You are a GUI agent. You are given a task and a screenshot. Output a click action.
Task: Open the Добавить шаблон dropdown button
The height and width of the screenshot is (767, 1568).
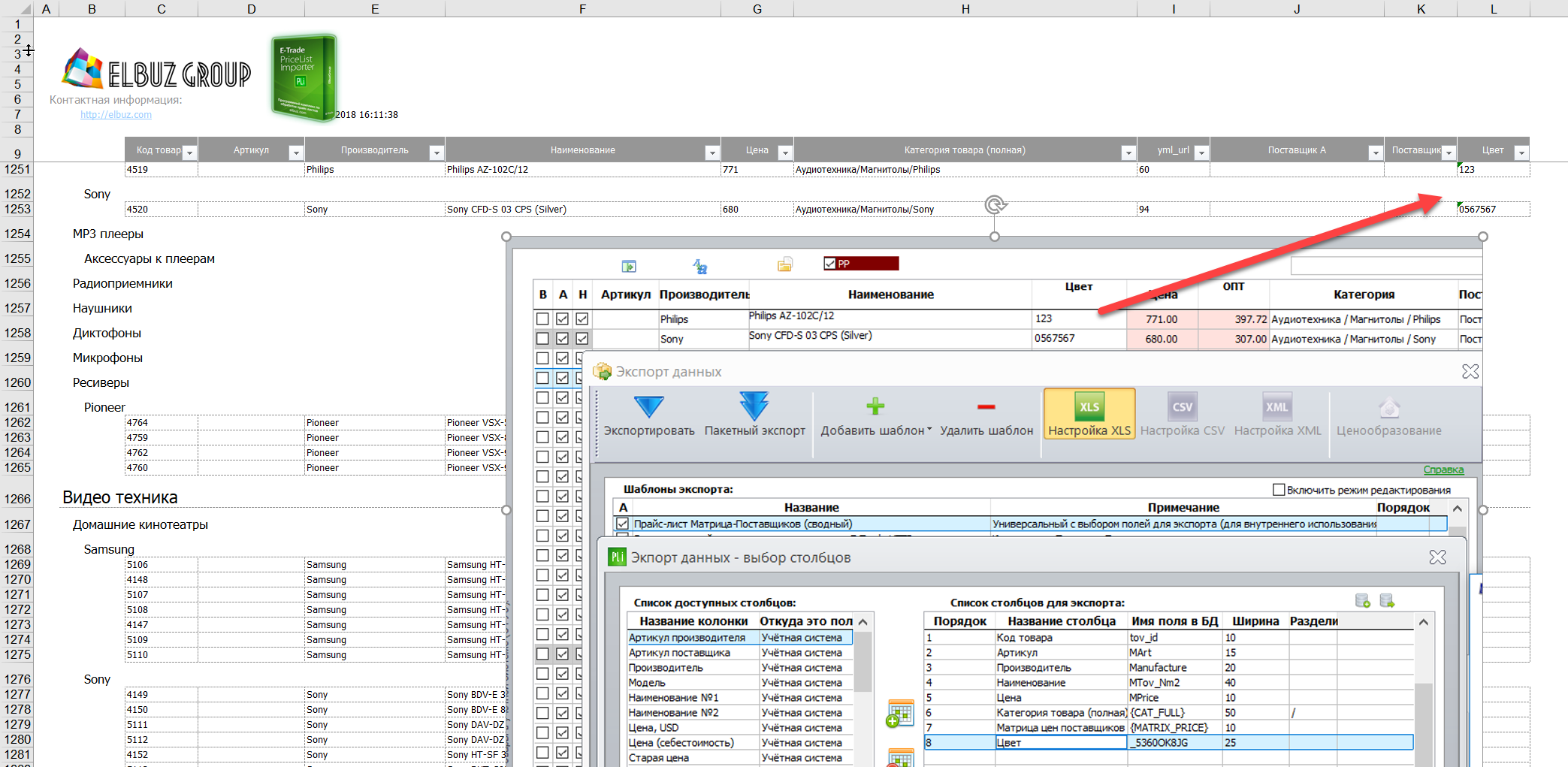(x=875, y=415)
